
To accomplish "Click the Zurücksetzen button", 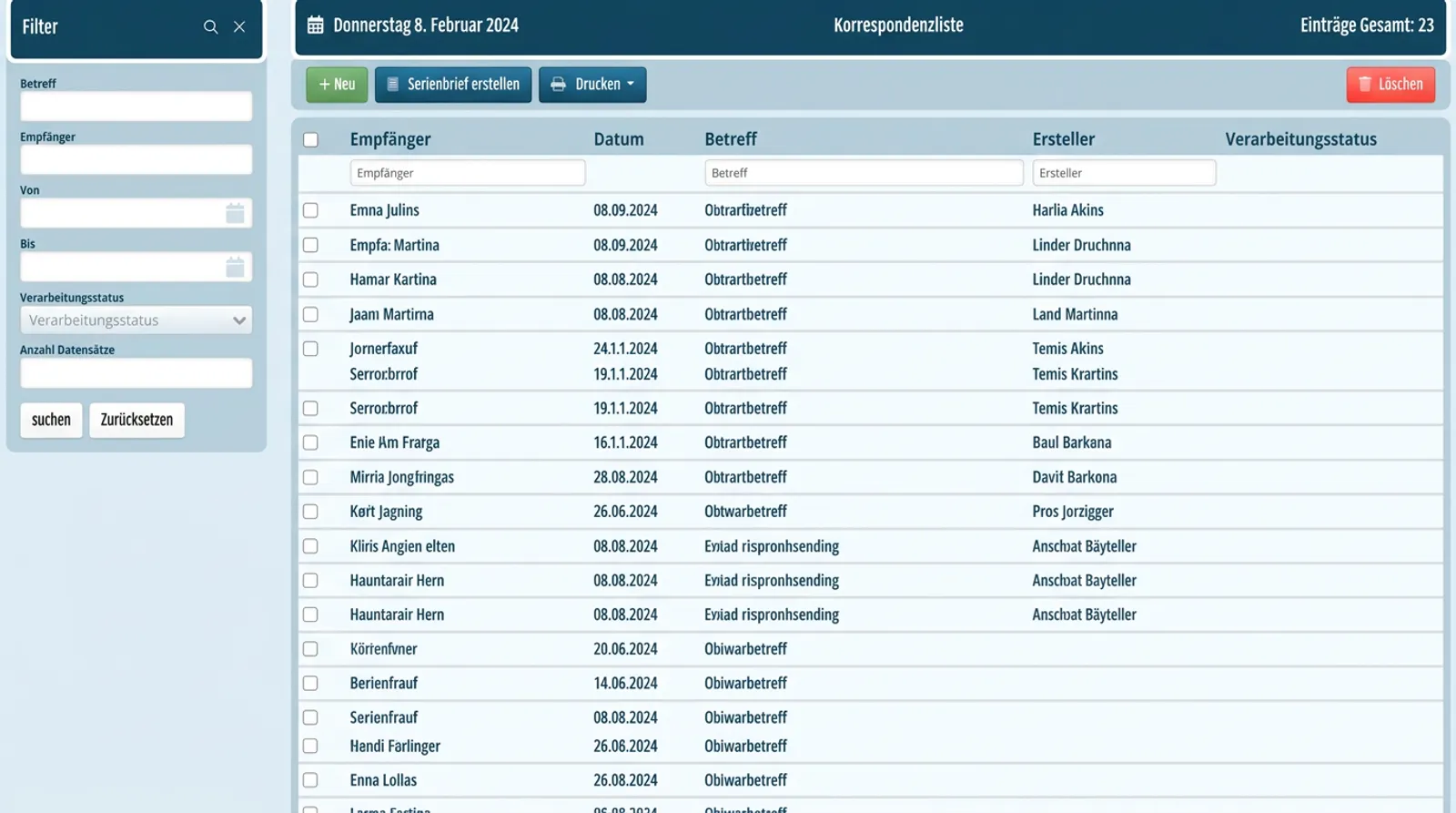I will 136,420.
